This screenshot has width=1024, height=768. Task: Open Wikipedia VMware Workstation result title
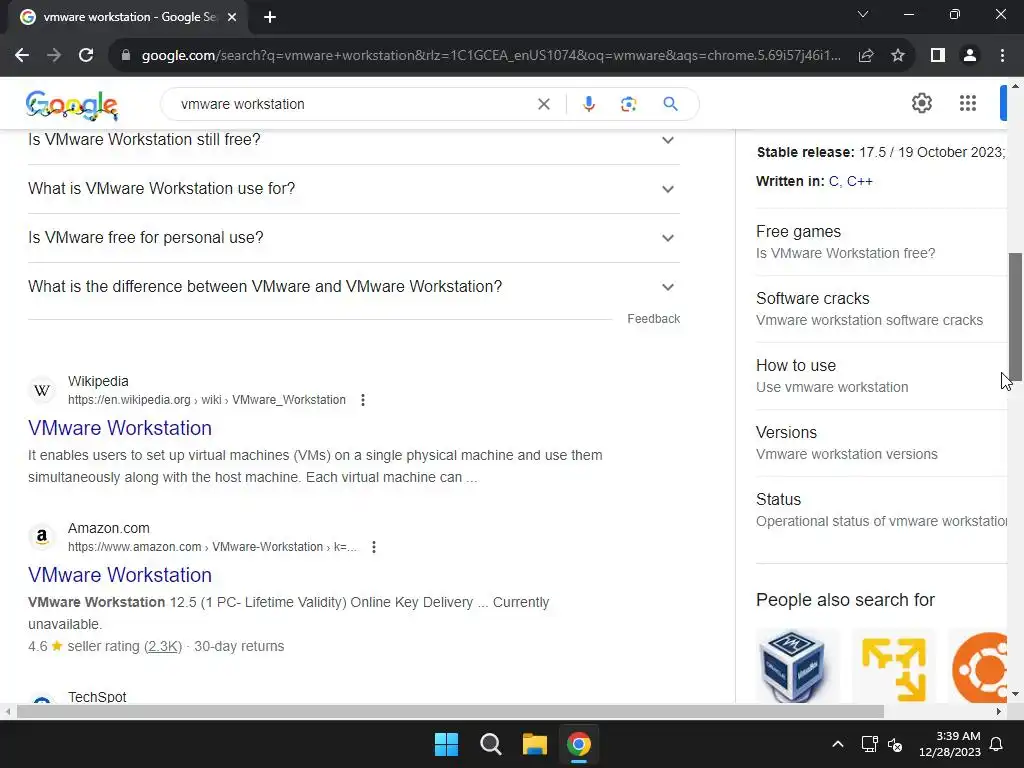120,428
